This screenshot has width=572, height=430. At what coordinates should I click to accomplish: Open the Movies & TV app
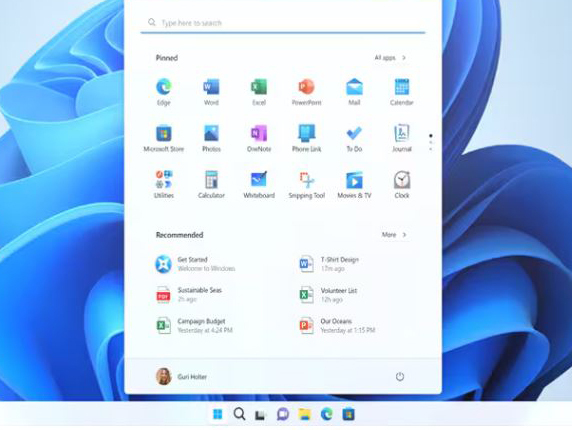(x=354, y=185)
